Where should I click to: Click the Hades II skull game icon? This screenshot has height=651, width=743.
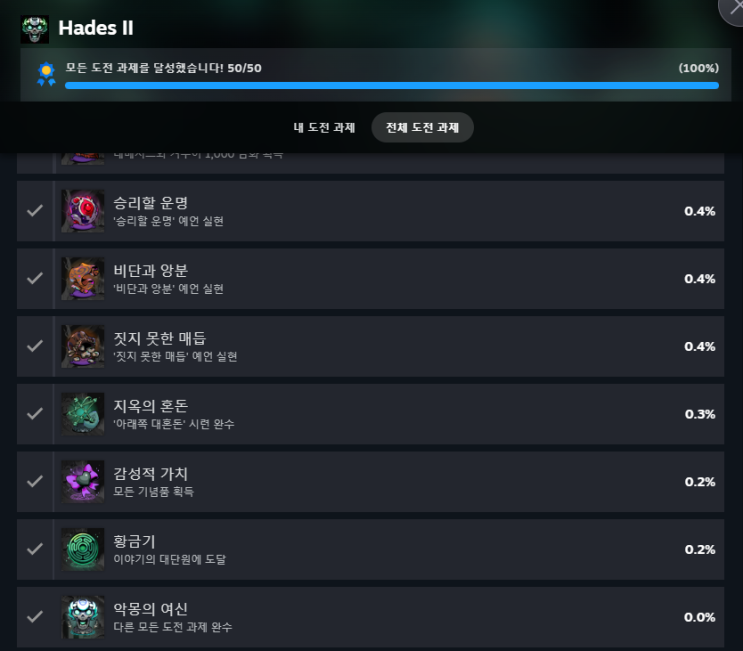35,29
